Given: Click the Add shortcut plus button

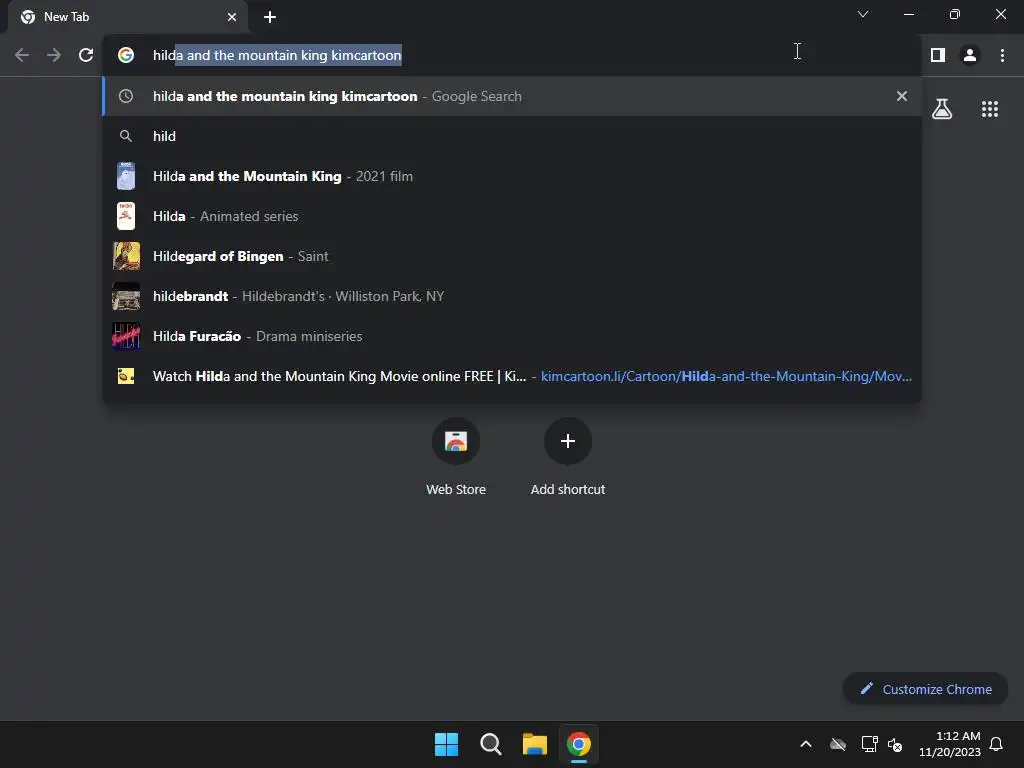Looking at the screenshot, I should (568, 441).
